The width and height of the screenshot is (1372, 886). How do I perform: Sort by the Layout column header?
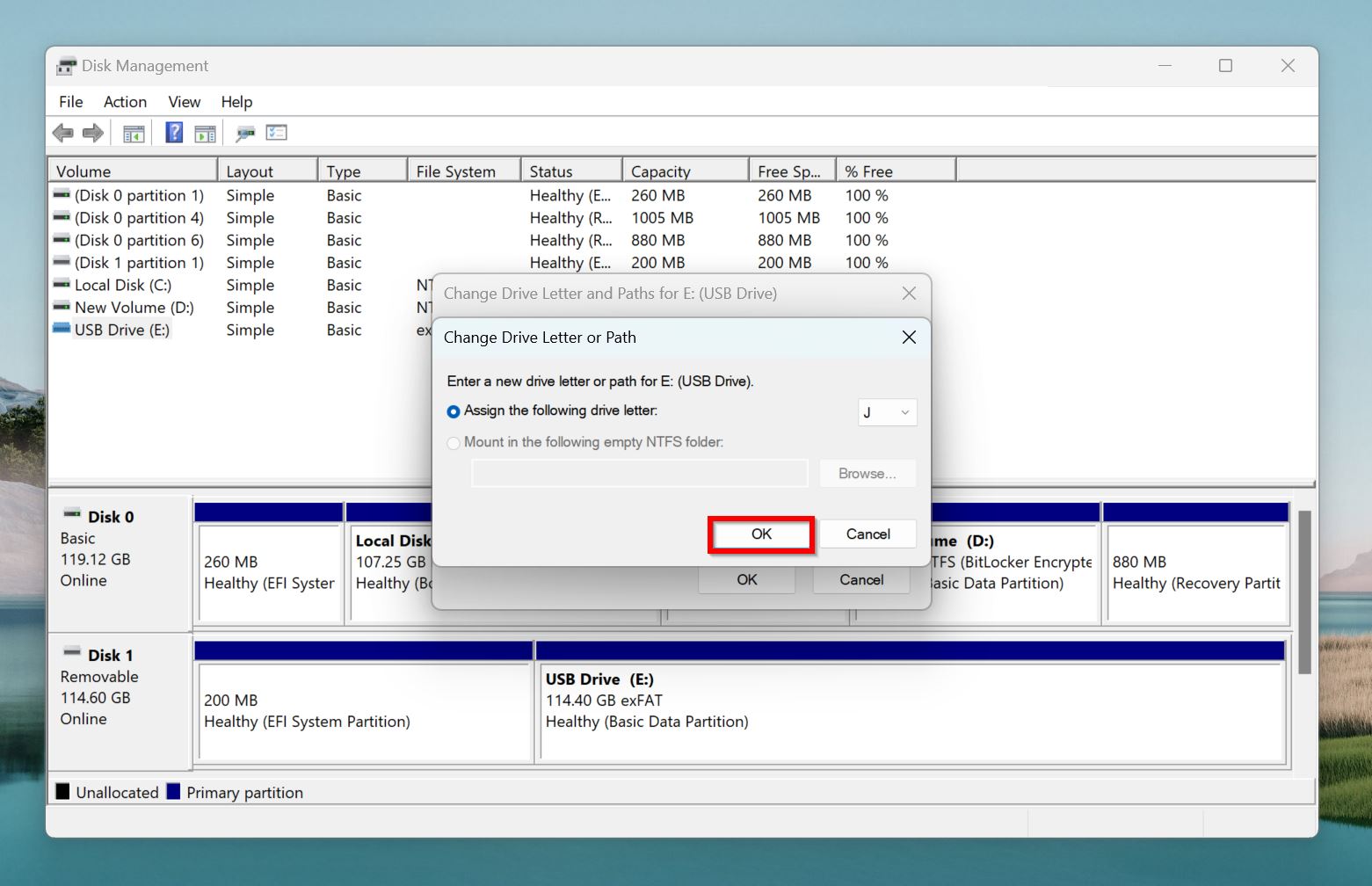pyautogui.click(x=268, y=171)
